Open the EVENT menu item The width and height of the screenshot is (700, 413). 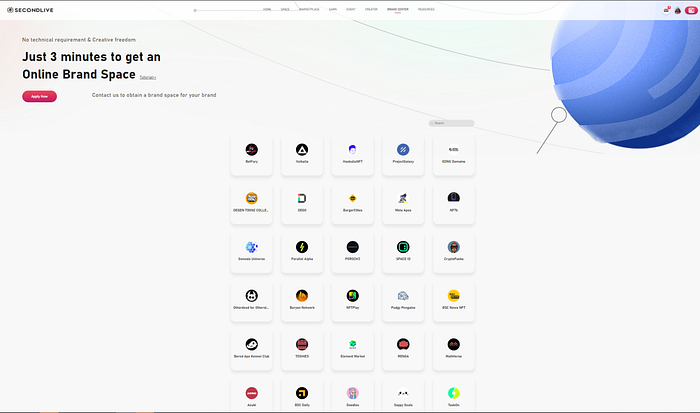click(351, 9)
